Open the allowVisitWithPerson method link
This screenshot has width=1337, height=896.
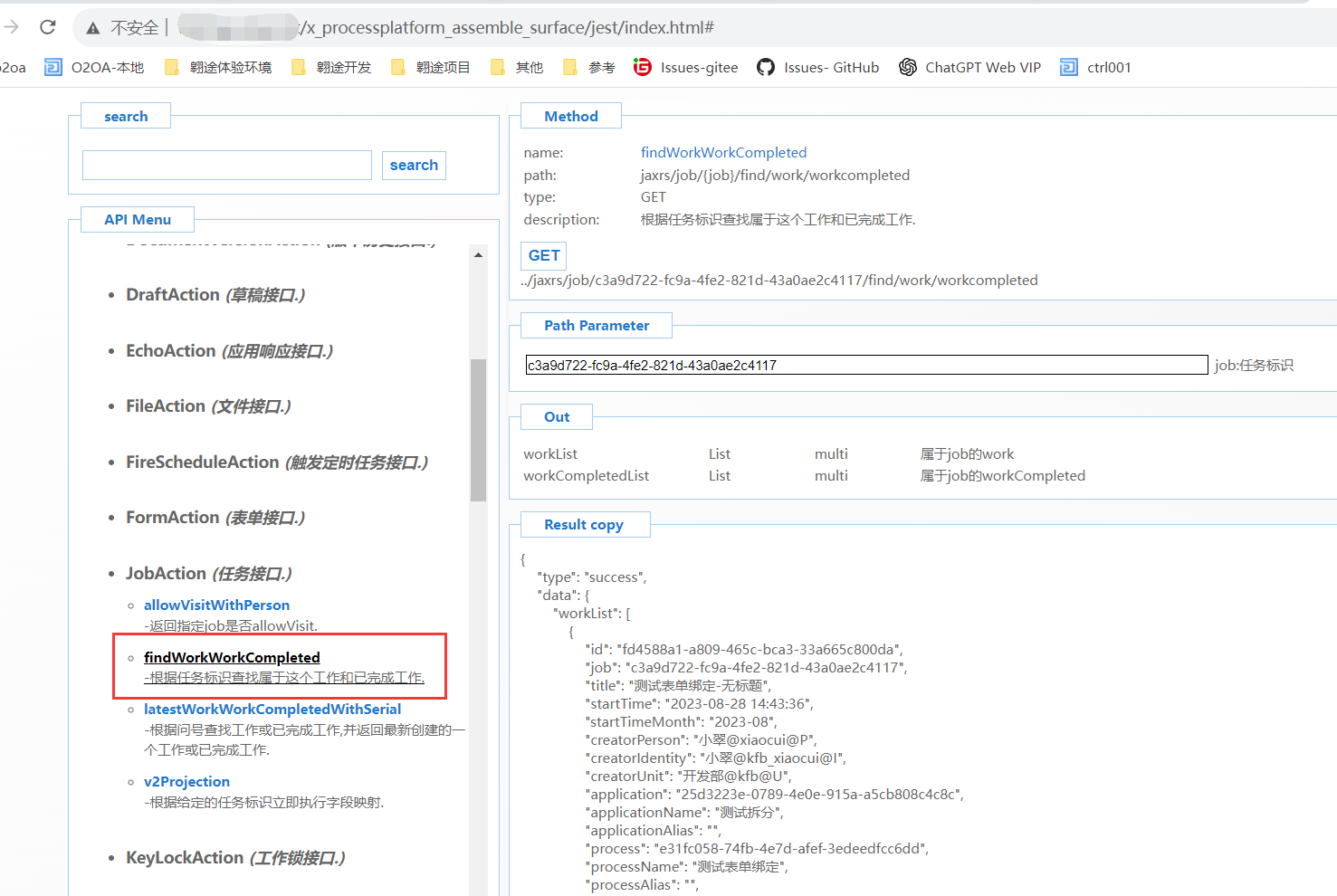coord(216,605)
